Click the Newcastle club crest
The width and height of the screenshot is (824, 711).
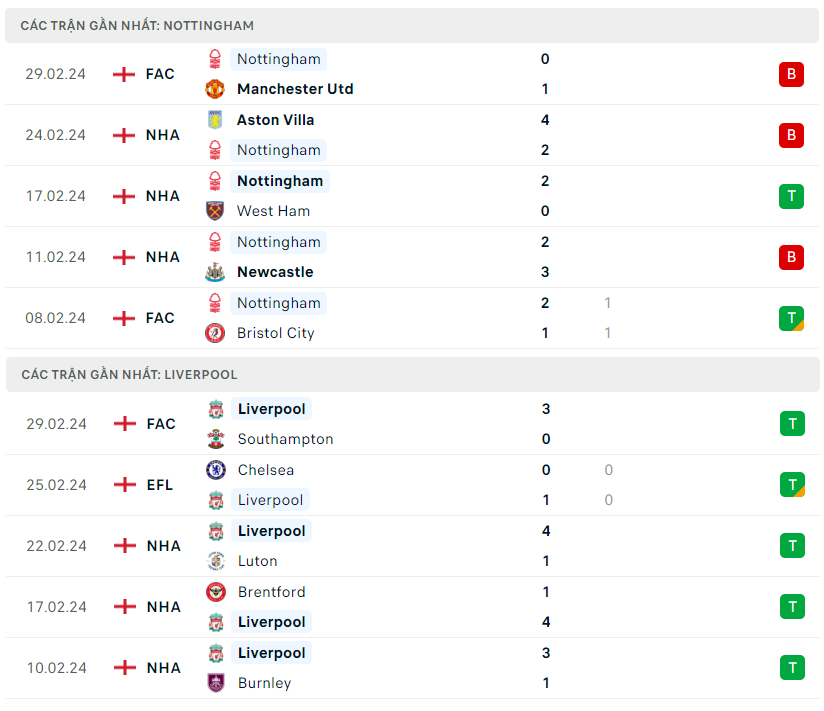coord(215,272)
